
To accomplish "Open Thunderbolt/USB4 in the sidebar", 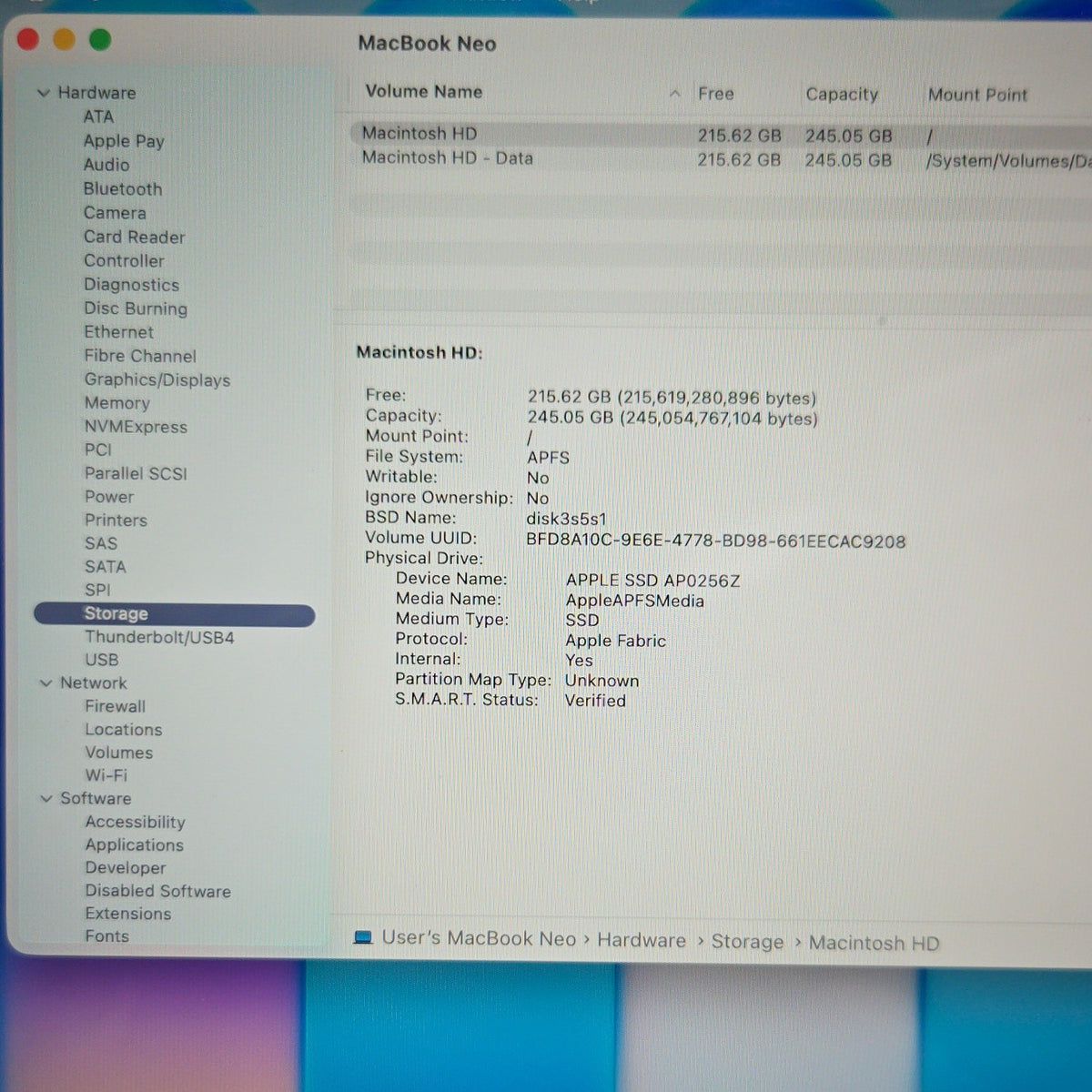I will (159, 637).
